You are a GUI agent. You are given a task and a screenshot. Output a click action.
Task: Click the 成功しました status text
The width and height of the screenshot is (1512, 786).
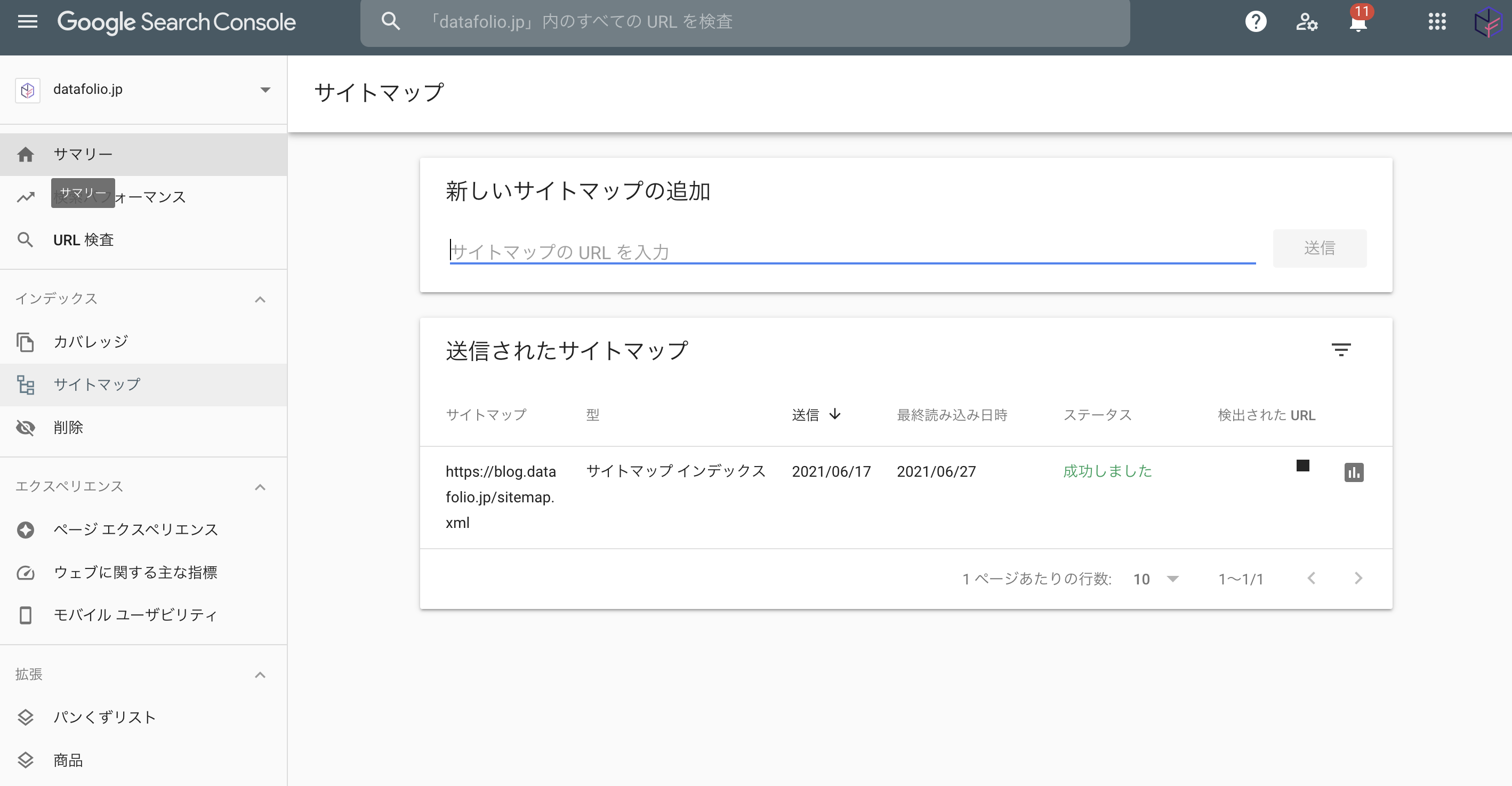(x=1107, y=471)
